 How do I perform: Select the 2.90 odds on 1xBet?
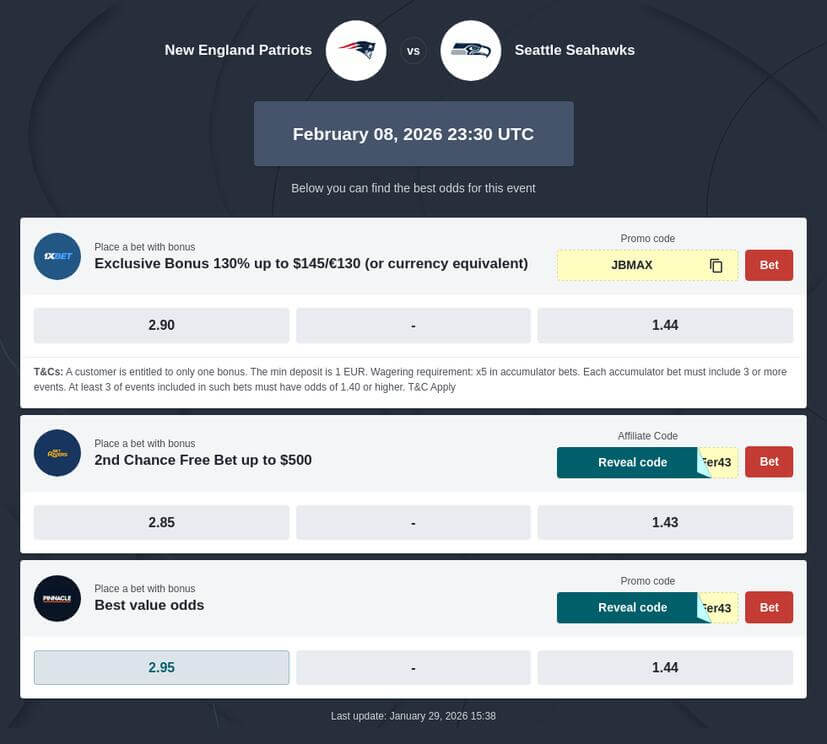pos(161,325)
